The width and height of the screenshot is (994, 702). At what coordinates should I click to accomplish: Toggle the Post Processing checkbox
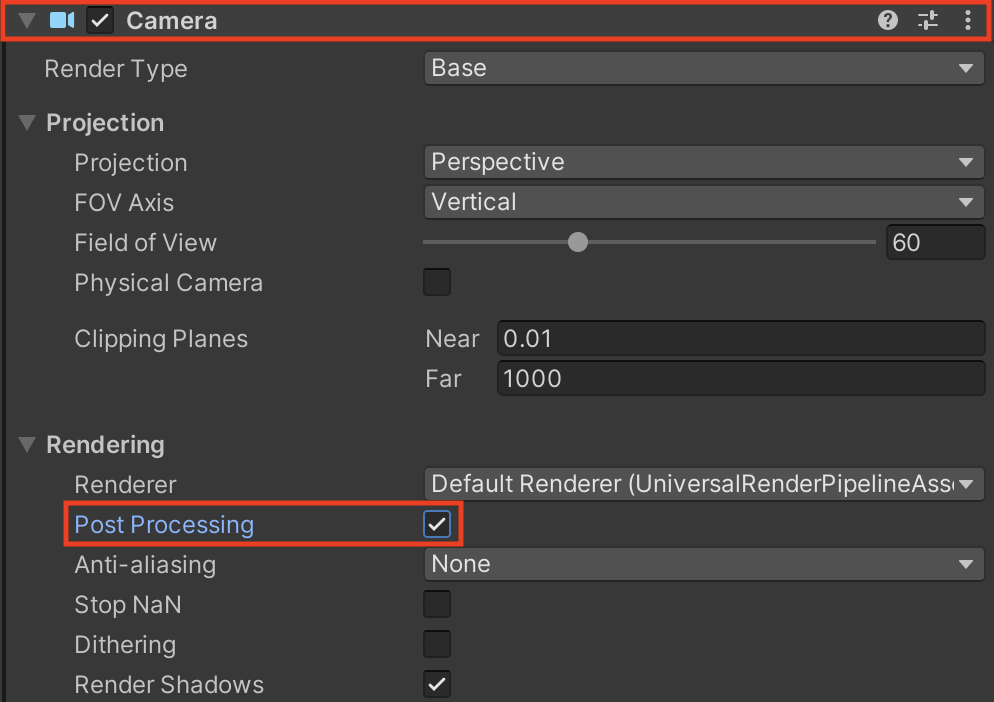[x=437, y=524]
